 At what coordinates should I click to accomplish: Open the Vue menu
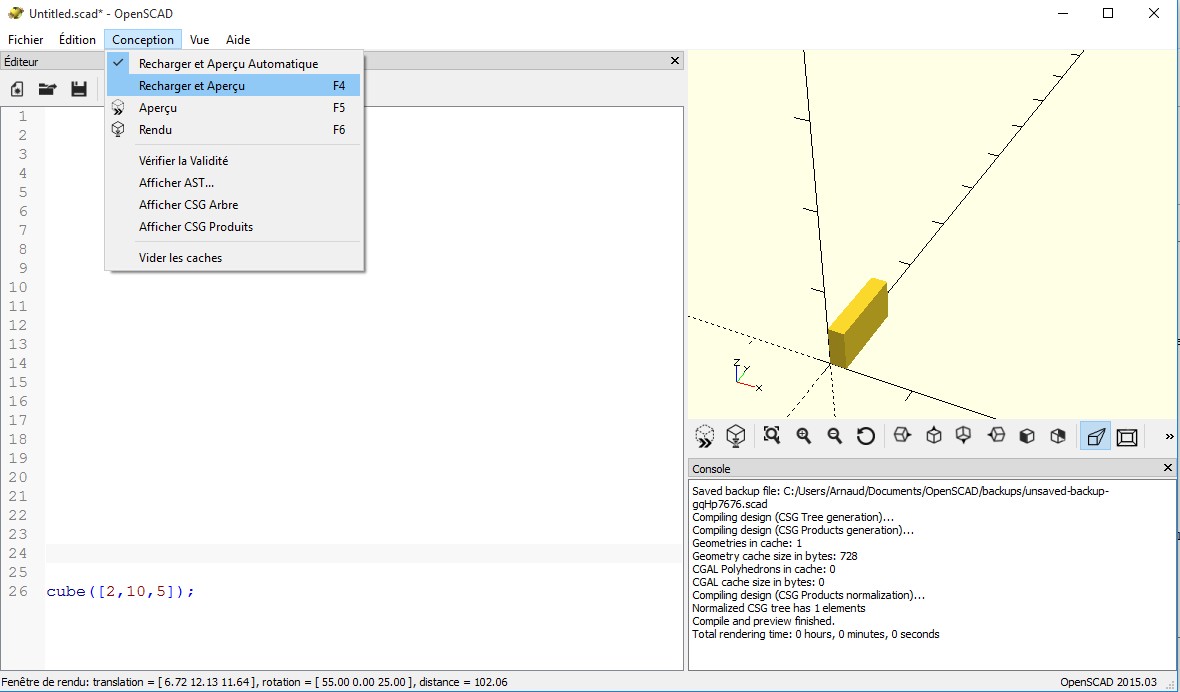200,40
